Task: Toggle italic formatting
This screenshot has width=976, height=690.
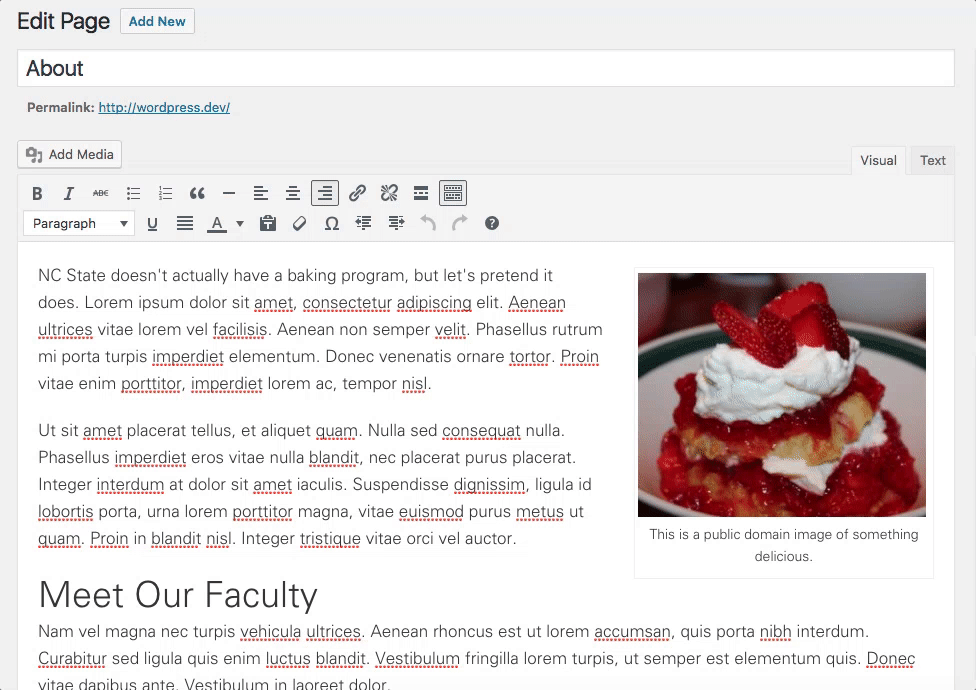Action: [68, 193]
